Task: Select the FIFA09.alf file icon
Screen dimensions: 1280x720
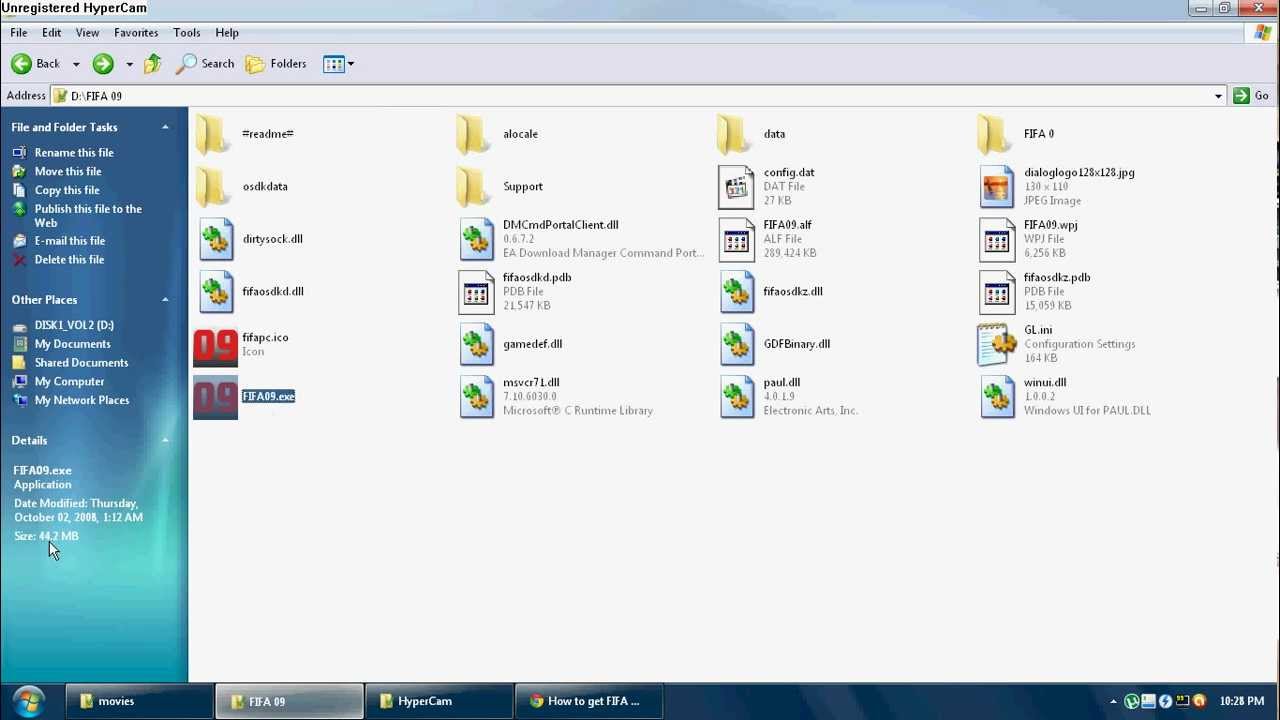Action: pos(737,239)
